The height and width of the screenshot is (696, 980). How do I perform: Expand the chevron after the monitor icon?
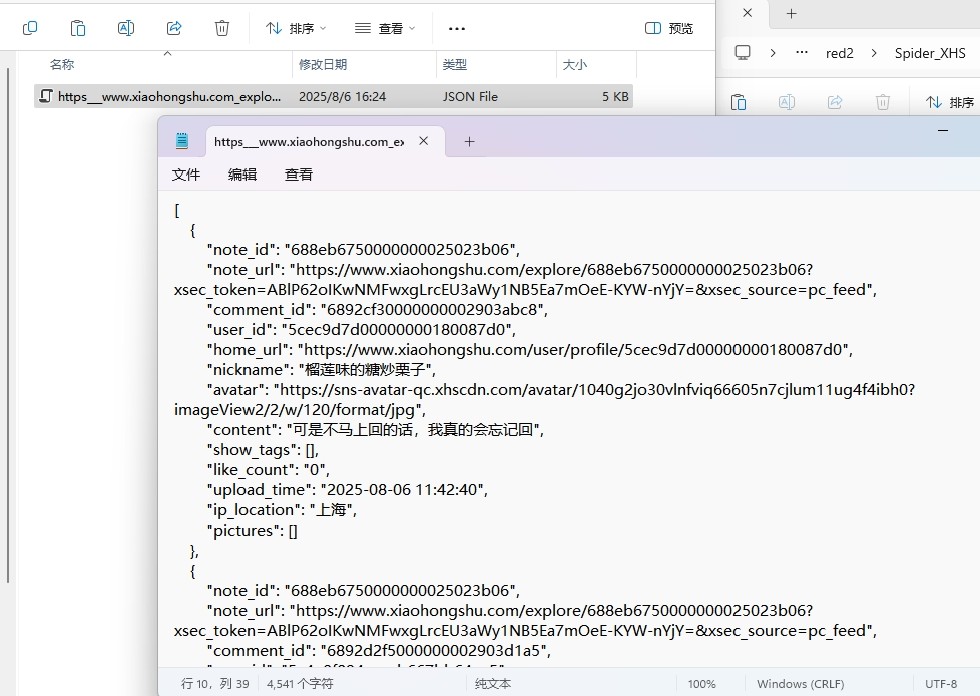click(773, 53)
